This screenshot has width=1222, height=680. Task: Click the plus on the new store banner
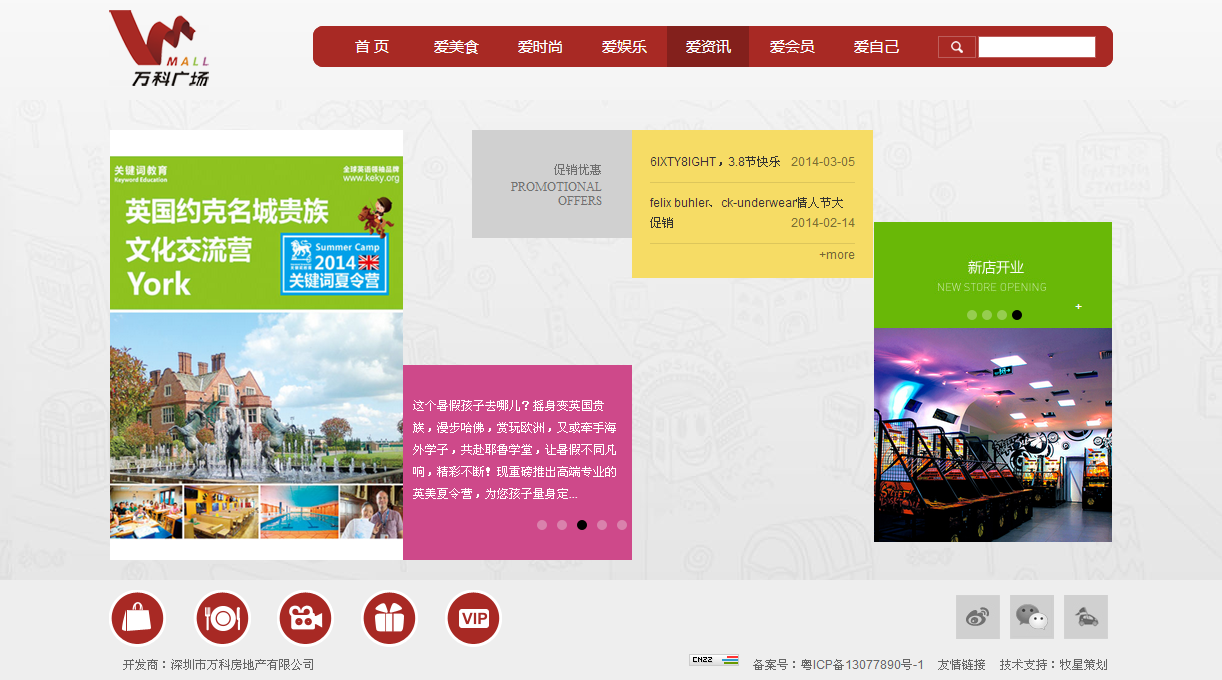point(1078,308)
